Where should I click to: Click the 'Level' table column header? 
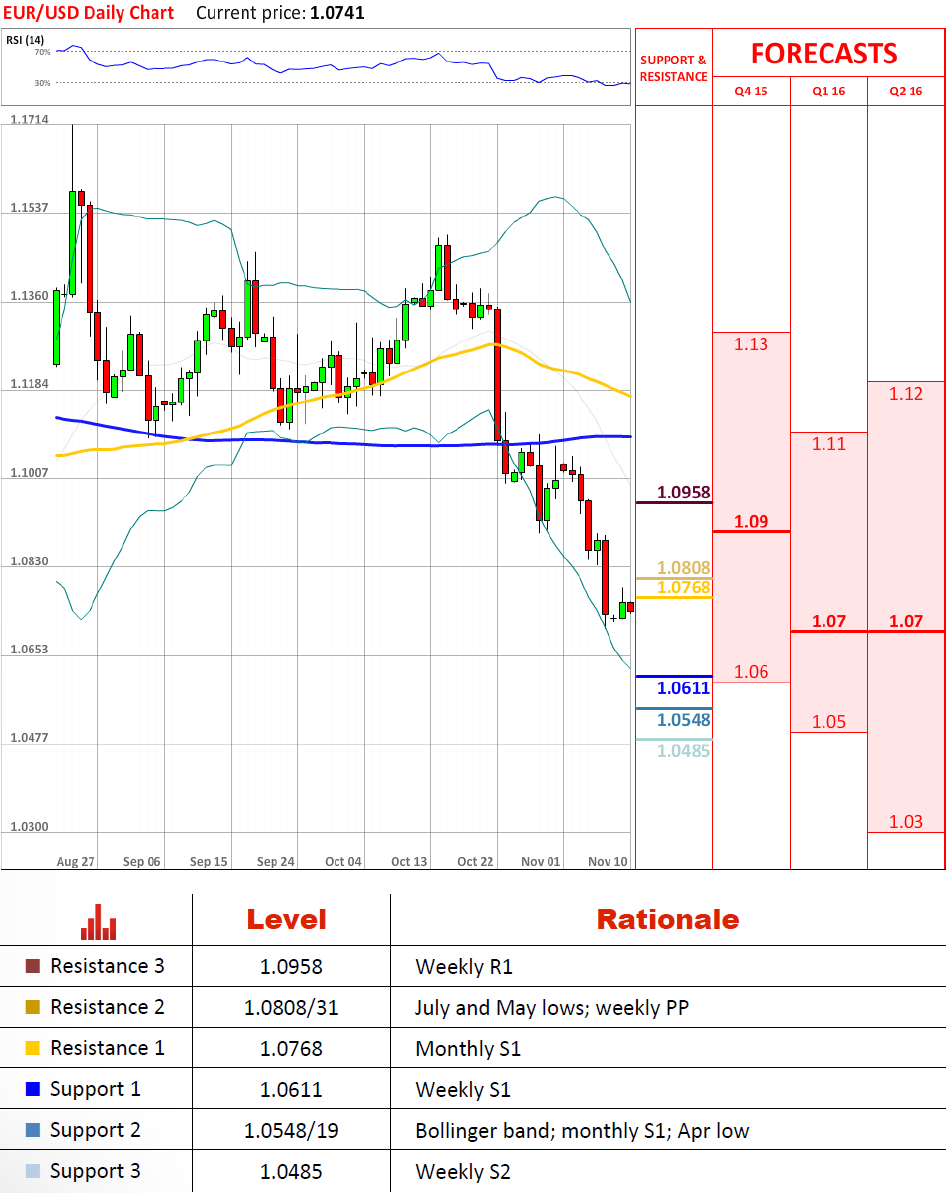click(x=287, y=920)
